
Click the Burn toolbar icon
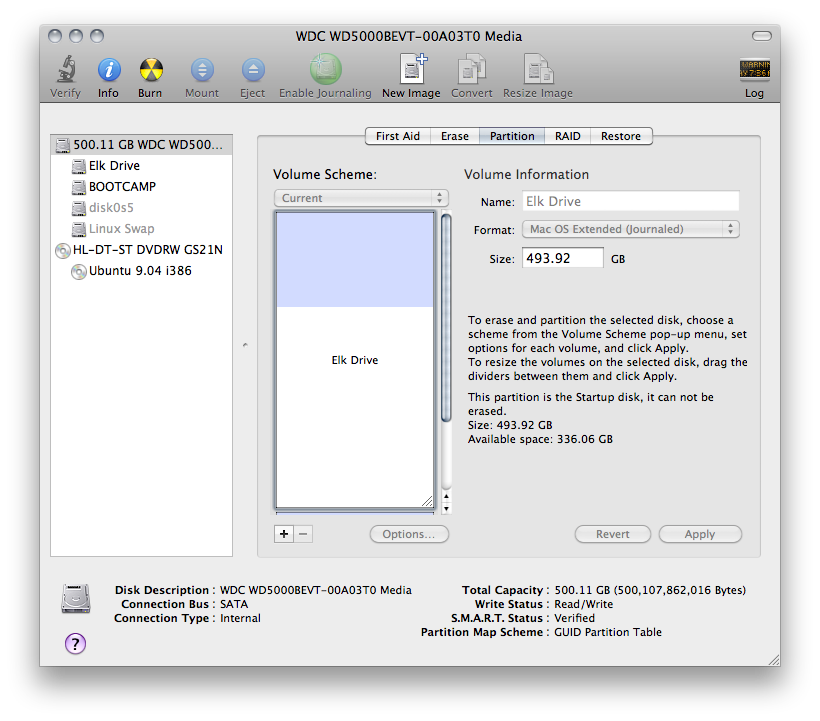151,70
